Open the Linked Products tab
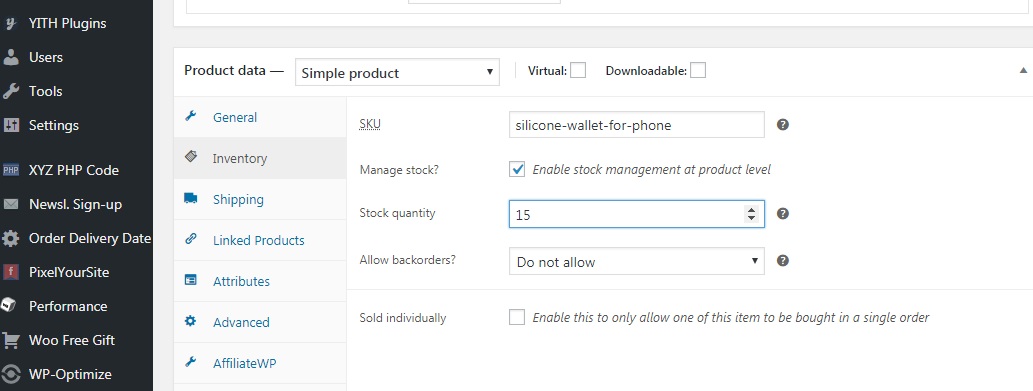Viewport: 1033px width, 391px height. 260,240
